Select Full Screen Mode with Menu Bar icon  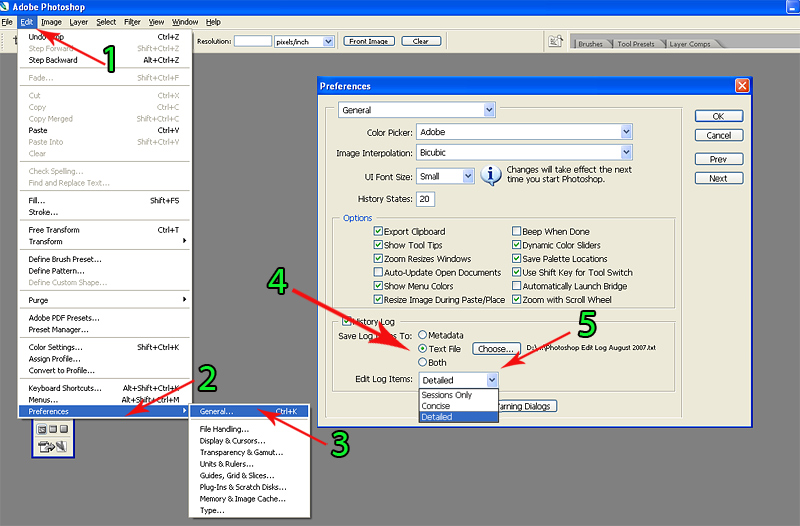(x=53, y=429)
